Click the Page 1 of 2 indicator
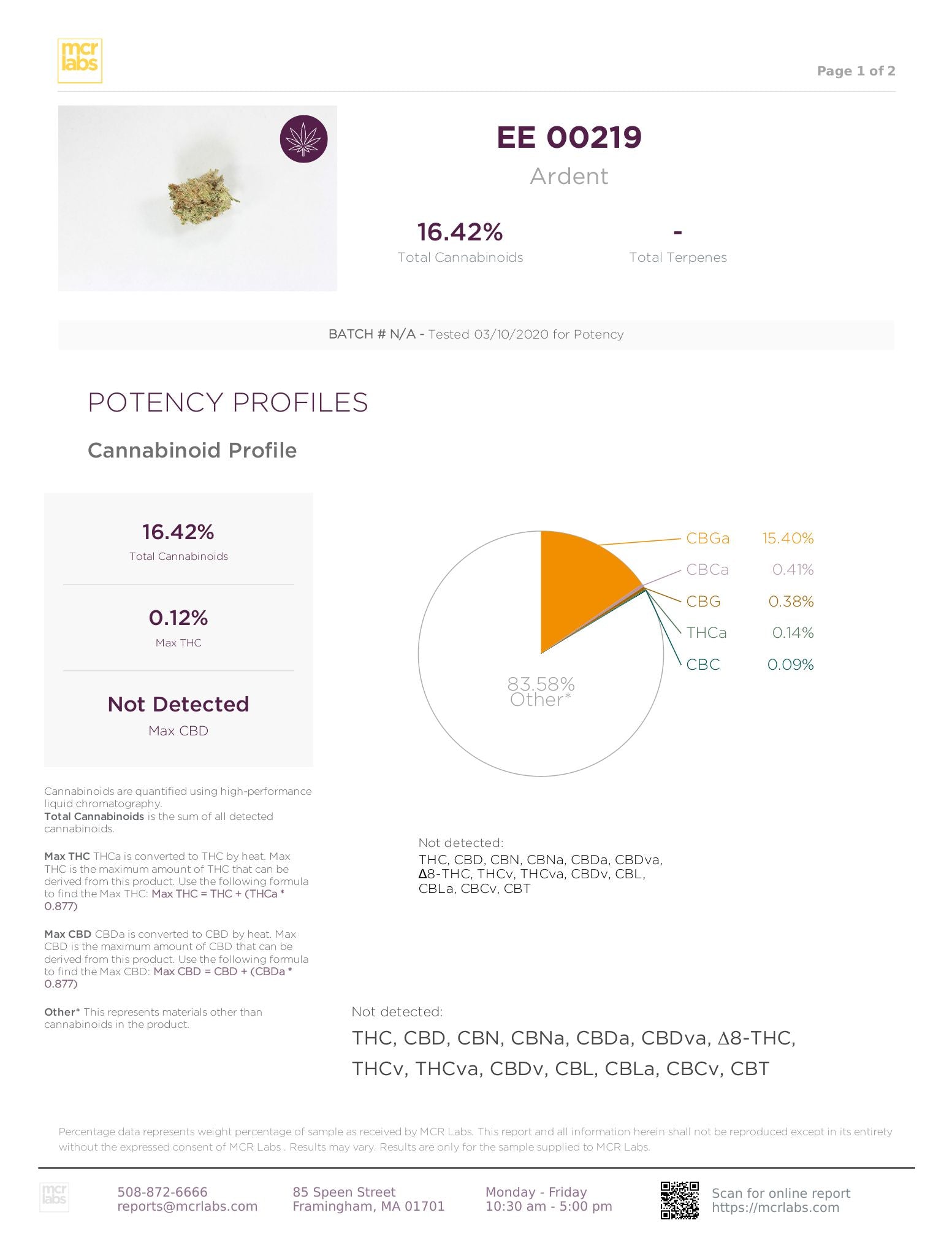 [856, 71]
